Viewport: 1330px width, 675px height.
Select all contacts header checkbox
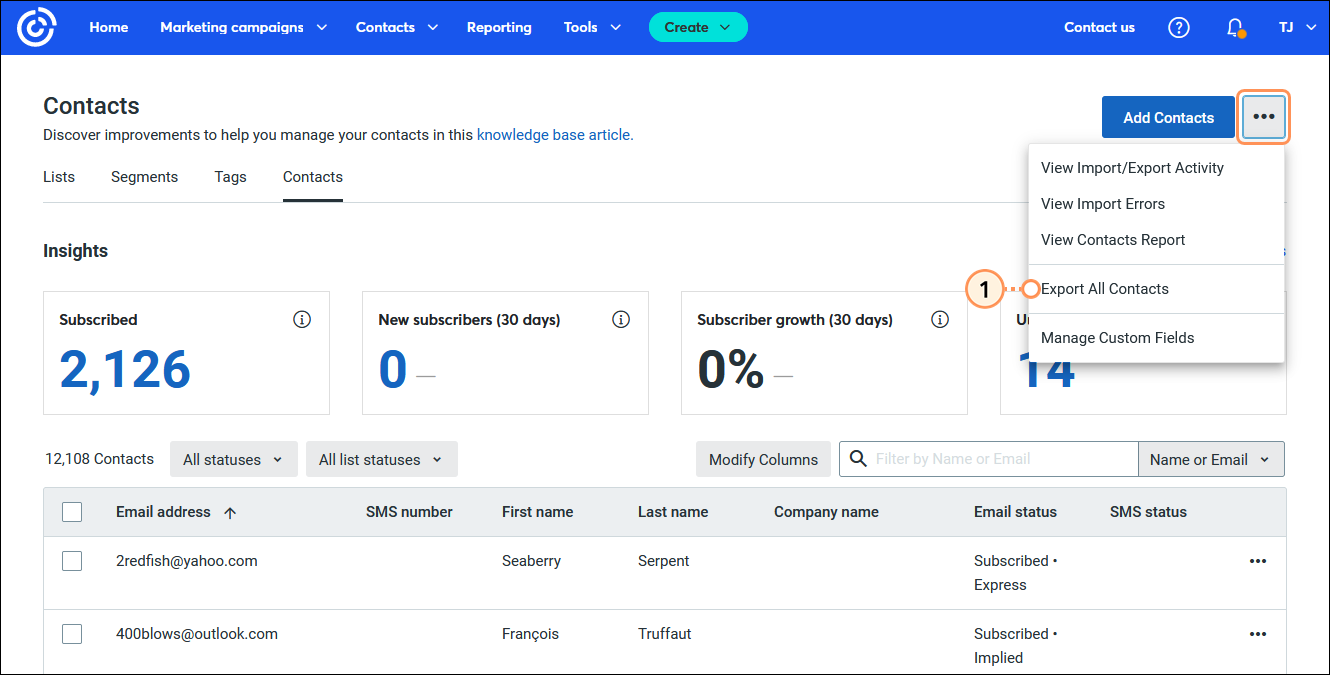click(x=72, y=512)
